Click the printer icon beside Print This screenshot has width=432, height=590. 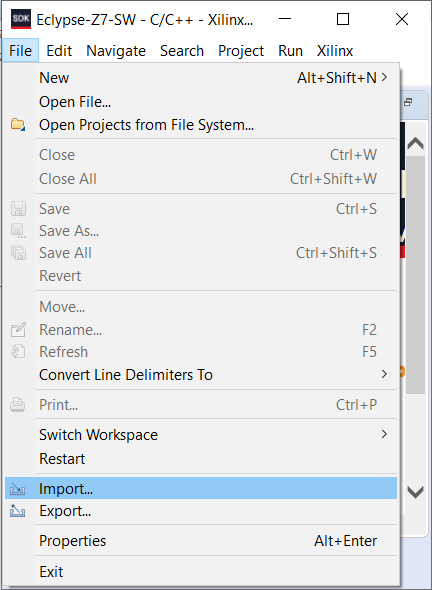[x=18, y=405]
